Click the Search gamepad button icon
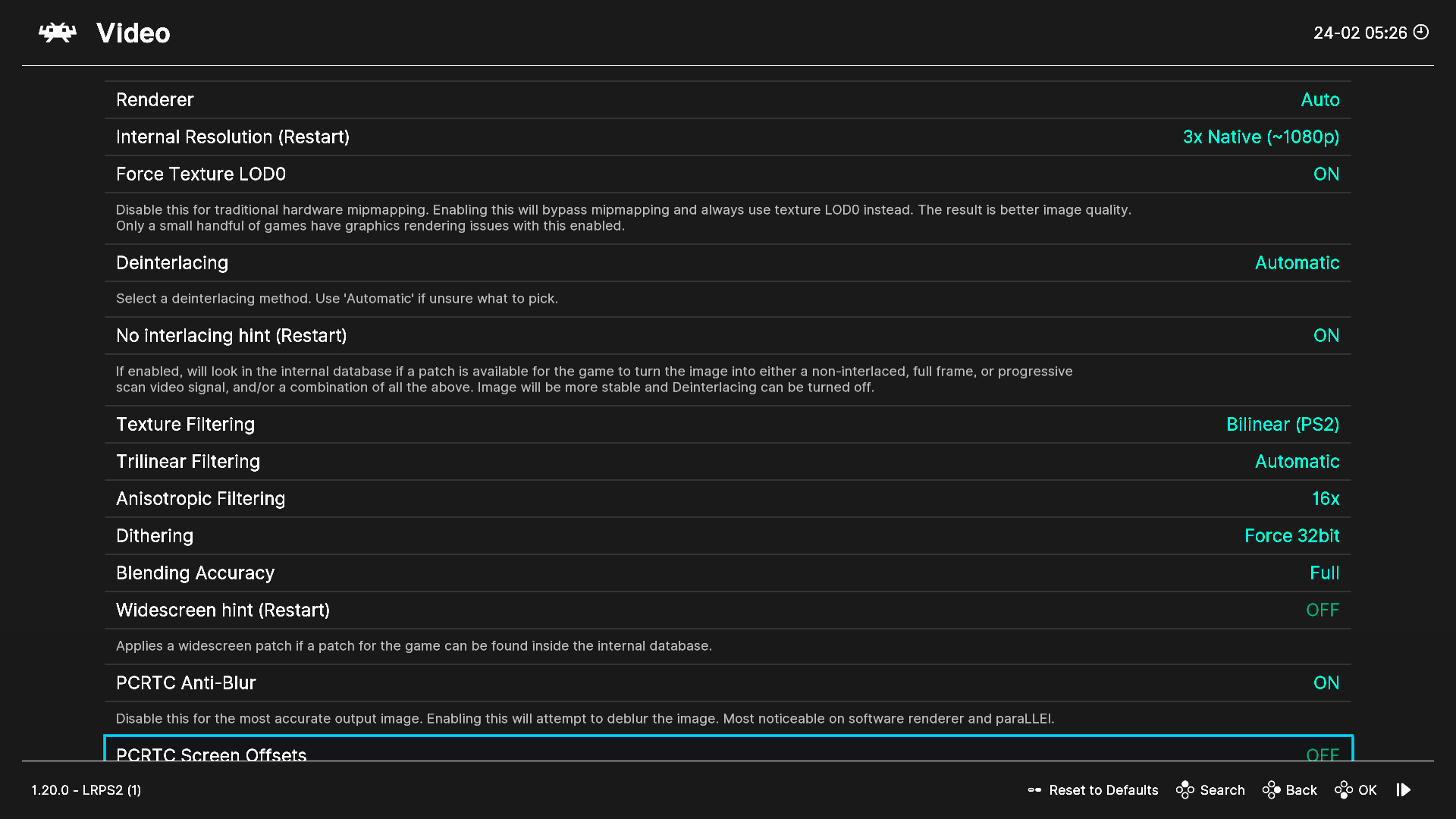The width and height of the screenshot is (1456, 819). coord(1185,790)
